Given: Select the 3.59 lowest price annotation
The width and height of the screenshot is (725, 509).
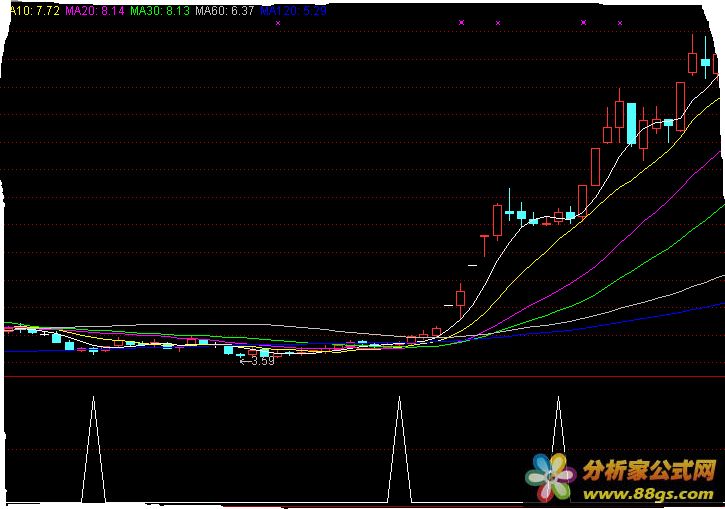Looking at the screenshot, I should [x=258, y=361].
